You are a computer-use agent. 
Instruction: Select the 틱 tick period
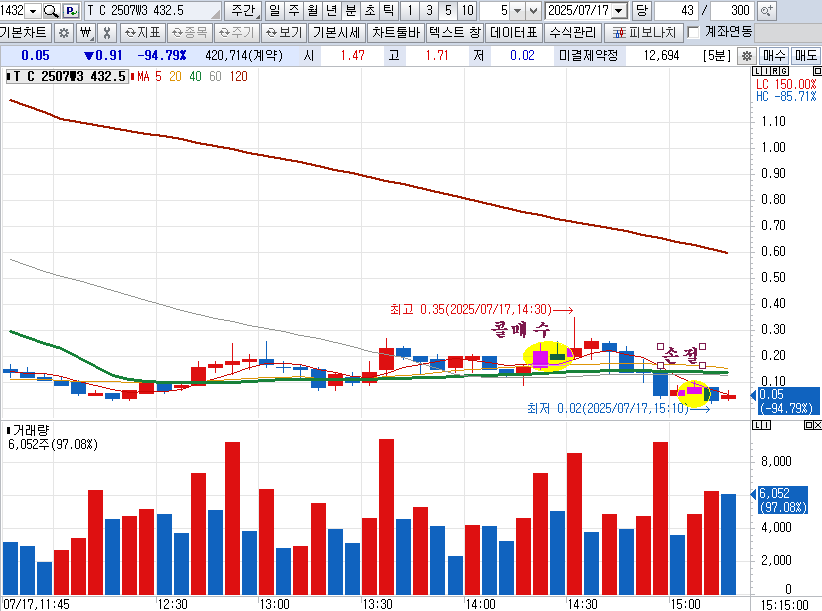(388, 10)
